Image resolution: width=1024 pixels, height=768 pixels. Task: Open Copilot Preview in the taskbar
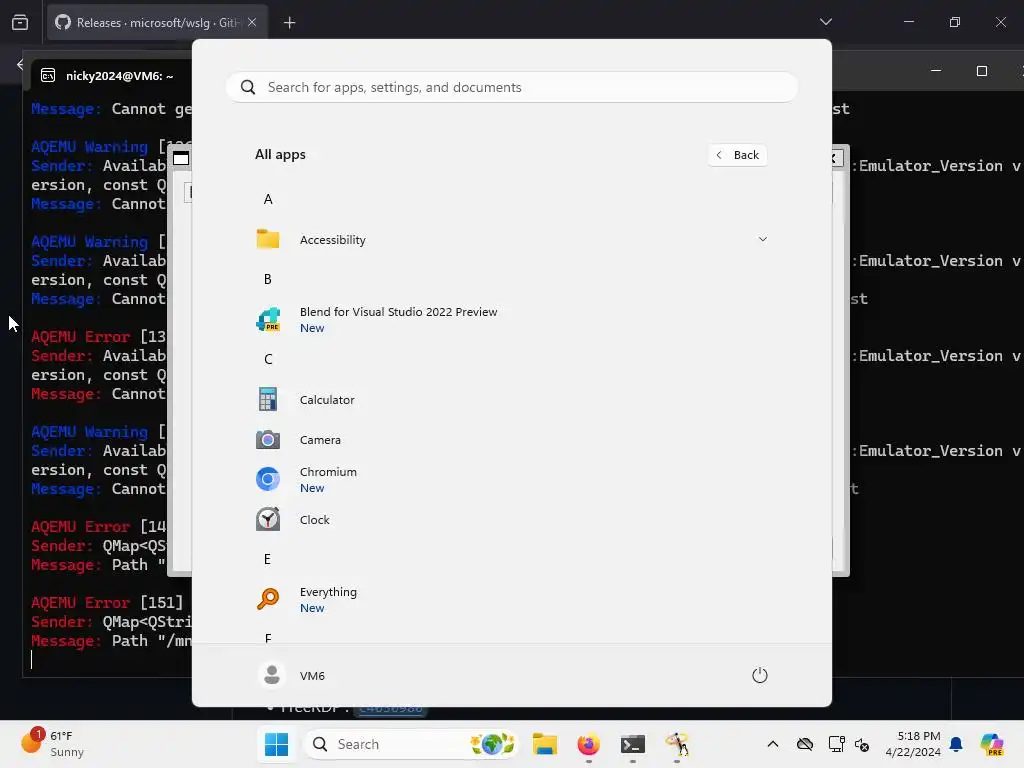992,744
